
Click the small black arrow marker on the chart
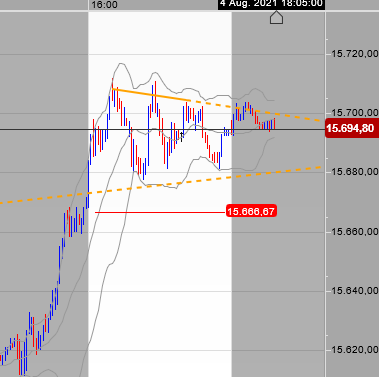pyautogui.click(x=182, y=136)
